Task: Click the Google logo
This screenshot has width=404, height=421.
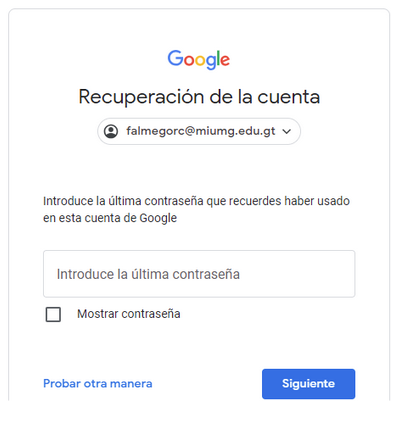Action: (199, 60)
